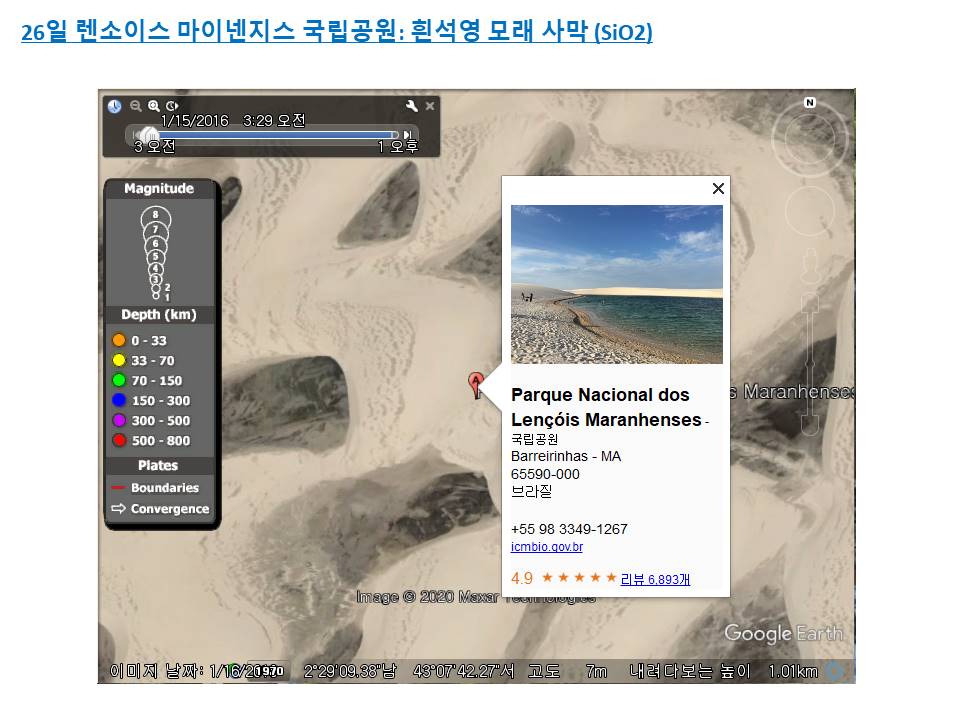Click the postal code 65590-000

point(545,474)
